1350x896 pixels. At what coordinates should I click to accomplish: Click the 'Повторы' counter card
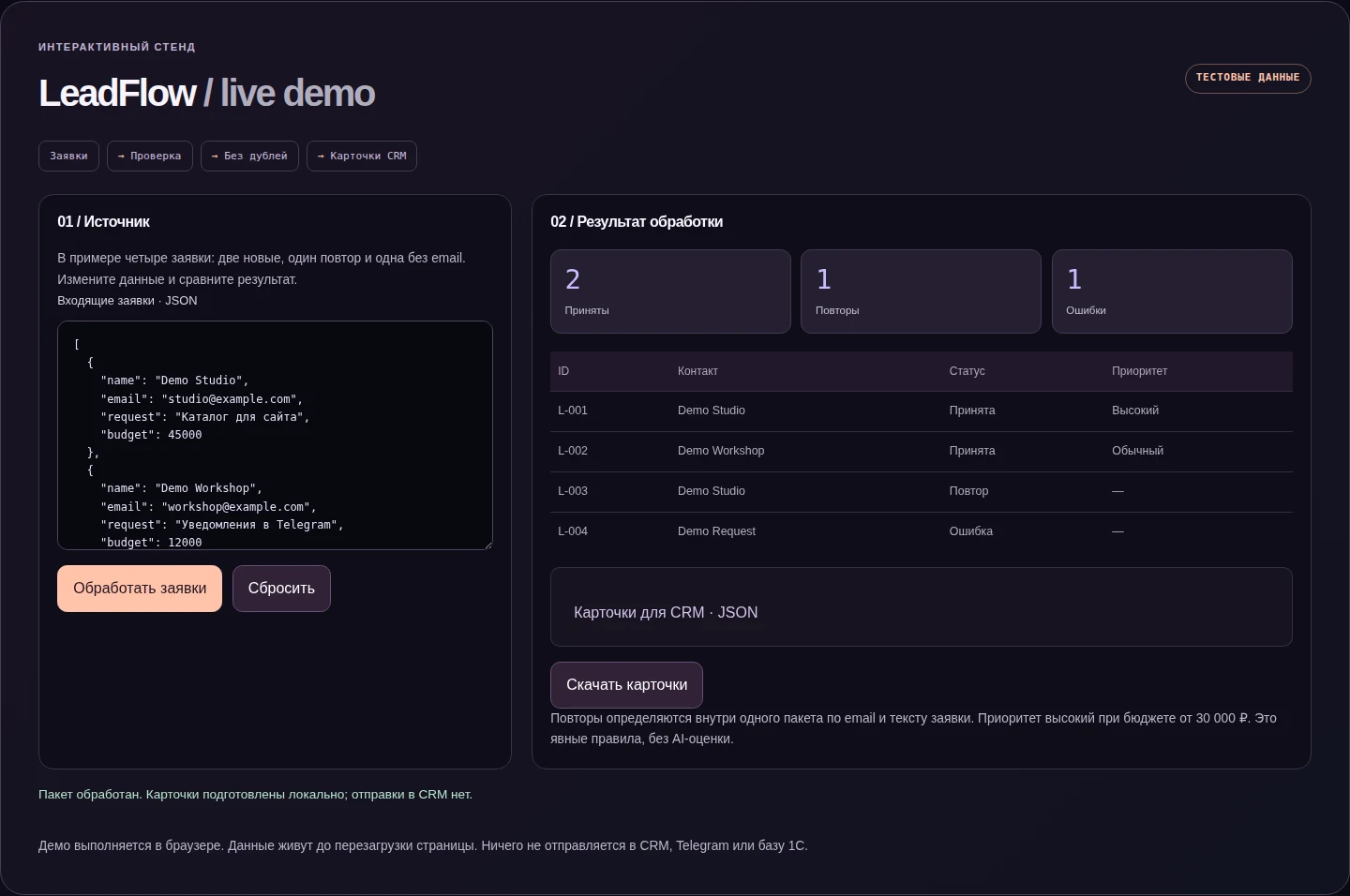[x=921, y=291]
